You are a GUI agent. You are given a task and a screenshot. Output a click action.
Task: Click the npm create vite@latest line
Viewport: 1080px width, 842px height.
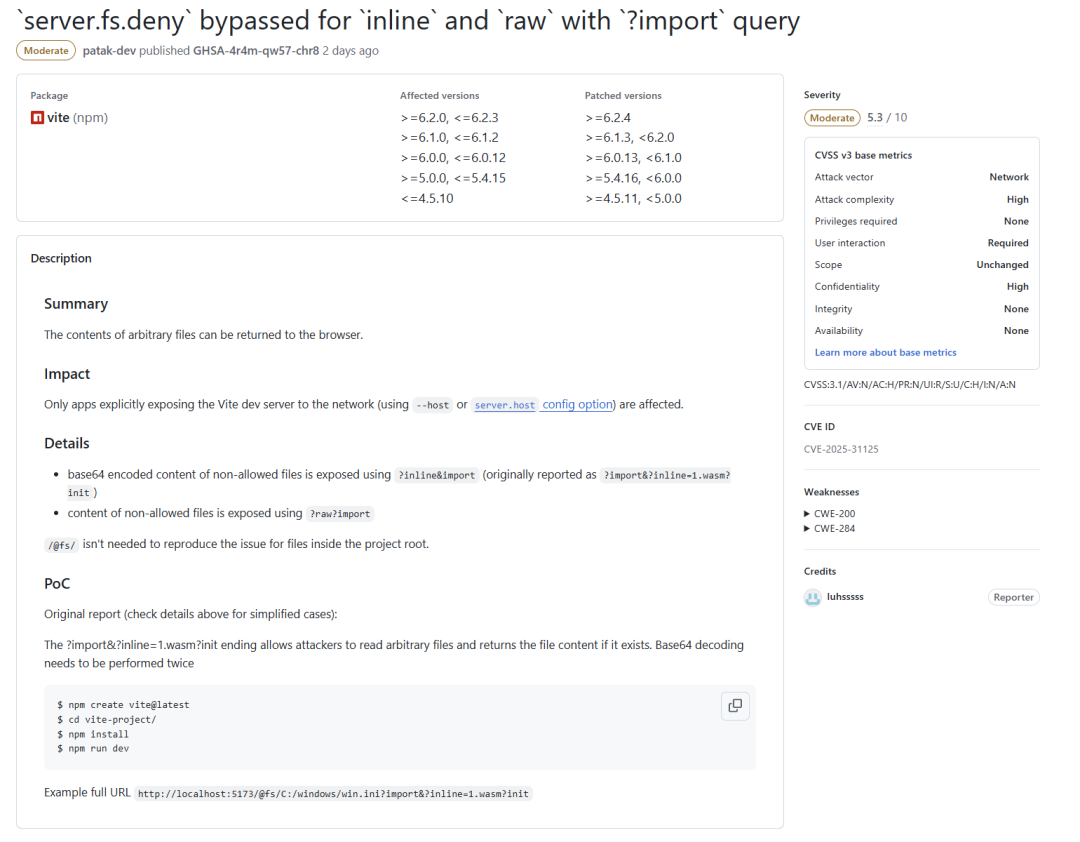[x=123, y=705]
